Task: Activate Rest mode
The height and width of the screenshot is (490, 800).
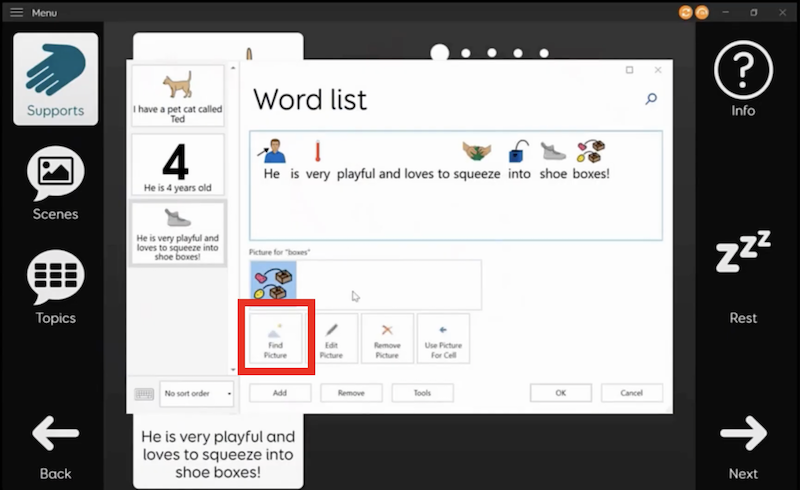Action: tap(743, 275)
